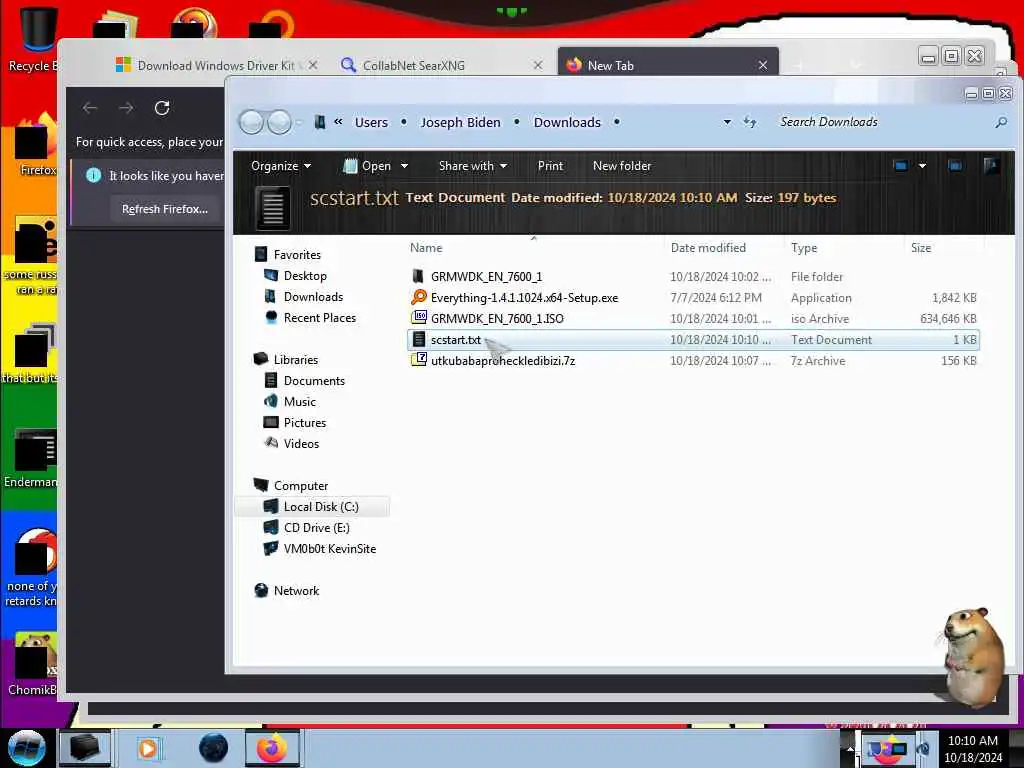Expand the Open button dropdown arrow

click(x=404, y=166)
